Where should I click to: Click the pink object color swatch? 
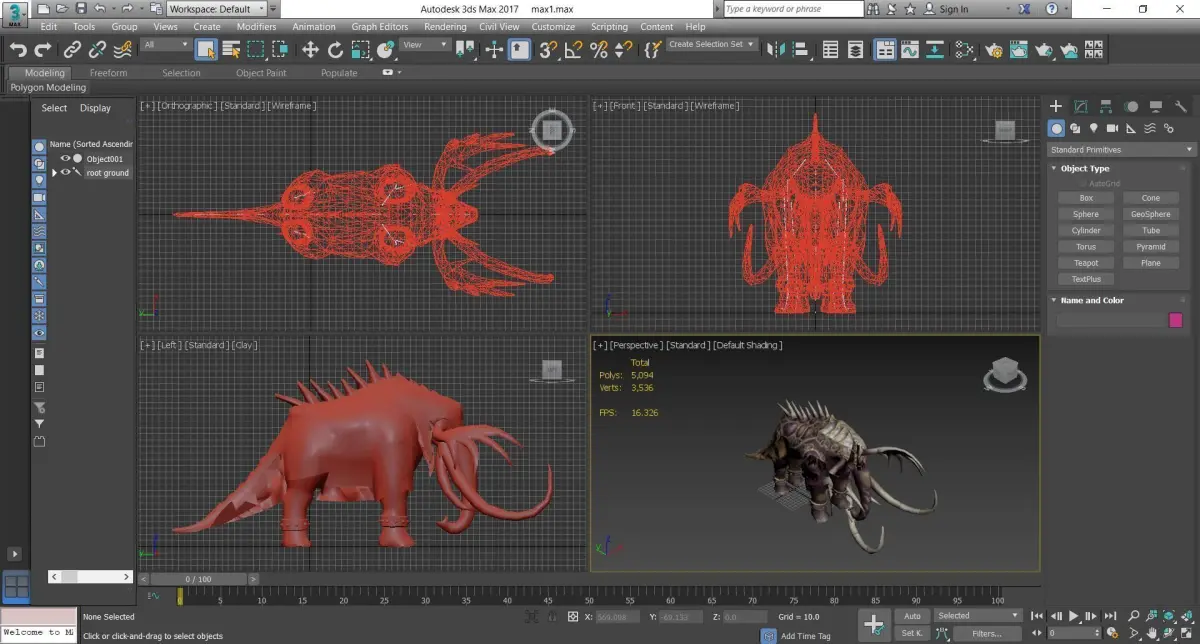pyautogui.click(x=1175, y=320)
